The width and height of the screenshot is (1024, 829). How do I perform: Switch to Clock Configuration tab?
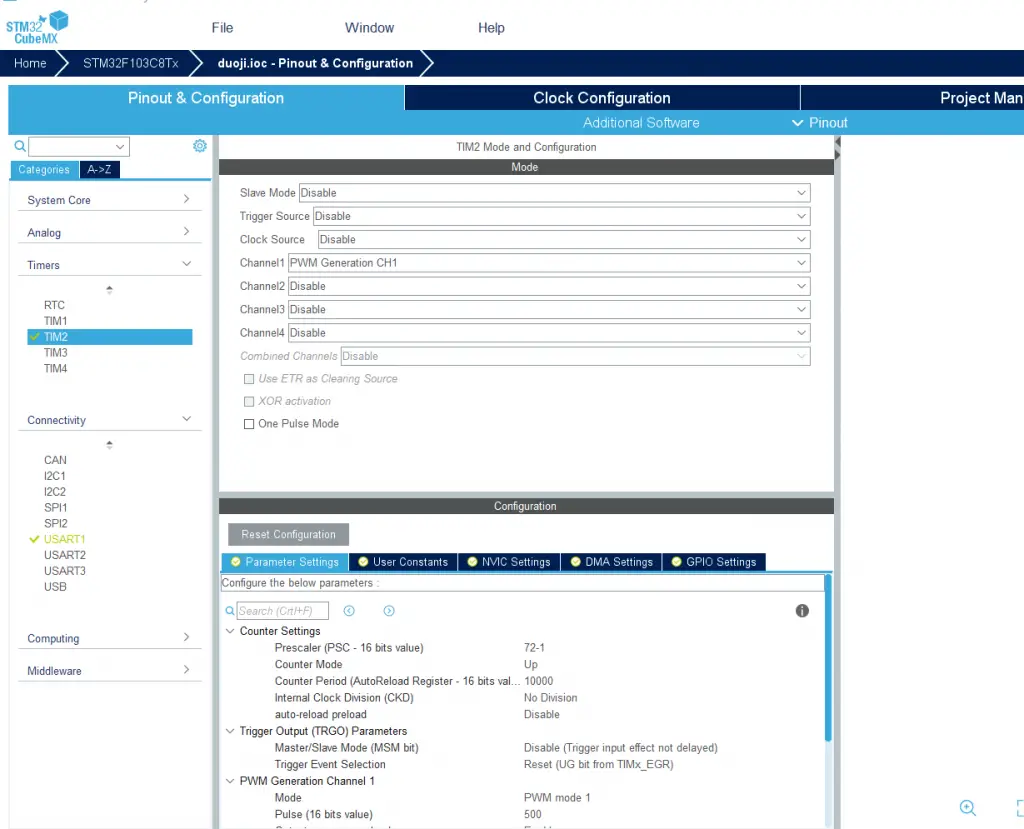(x=602, y=97)
